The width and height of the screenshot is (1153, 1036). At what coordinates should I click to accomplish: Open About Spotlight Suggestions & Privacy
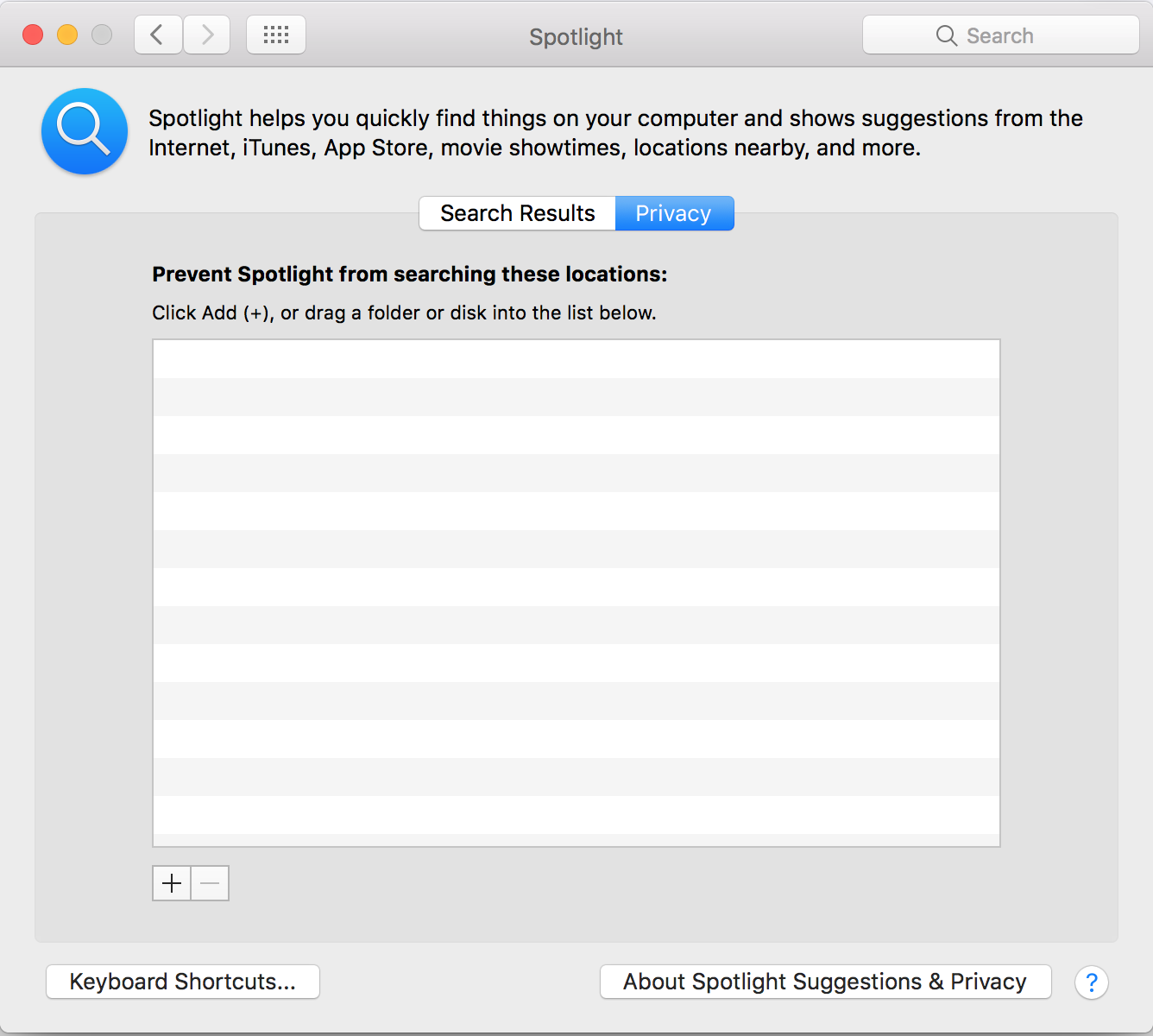826,982
